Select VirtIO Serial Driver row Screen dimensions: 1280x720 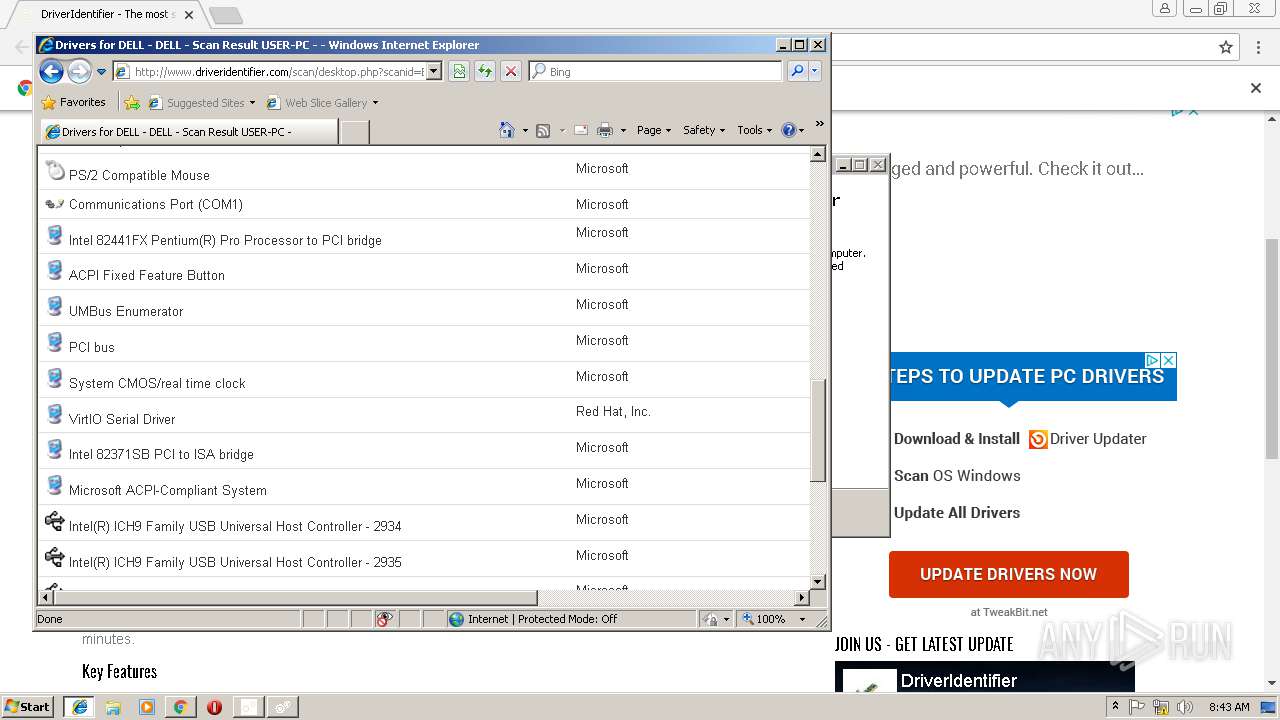pyautogui.click(x=424, y=415)
